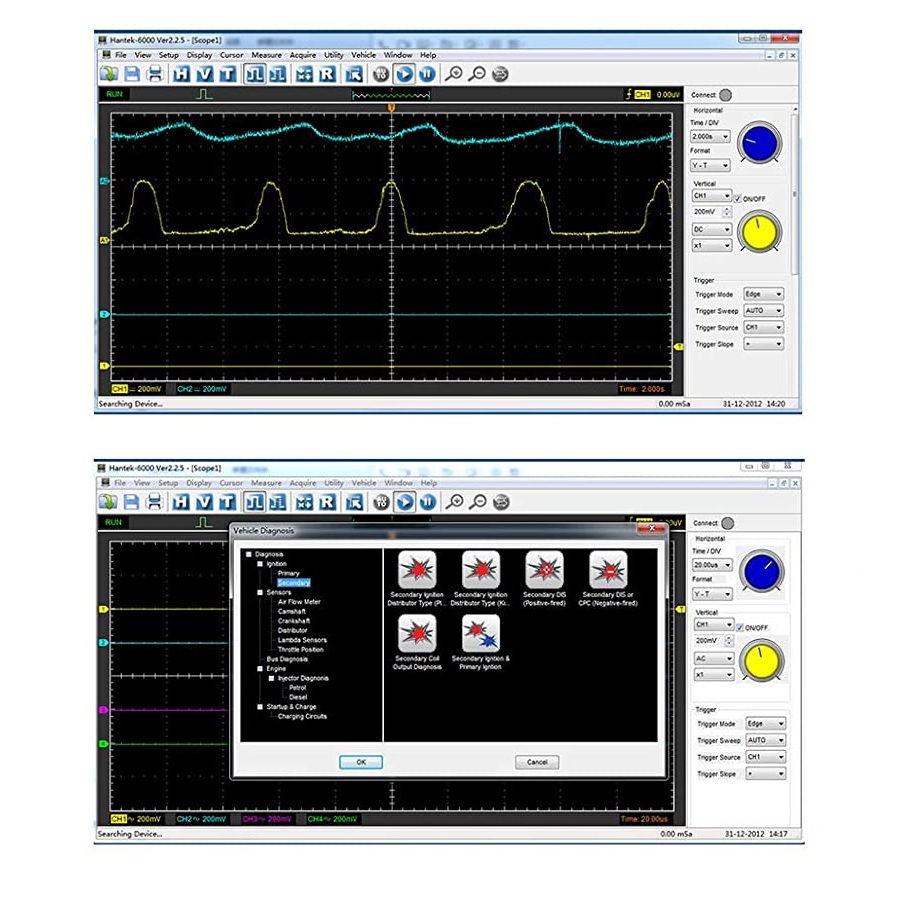Open the Vehicle menu in top window
The width and height of the screenshot is (900, 900).
point(363,55)
